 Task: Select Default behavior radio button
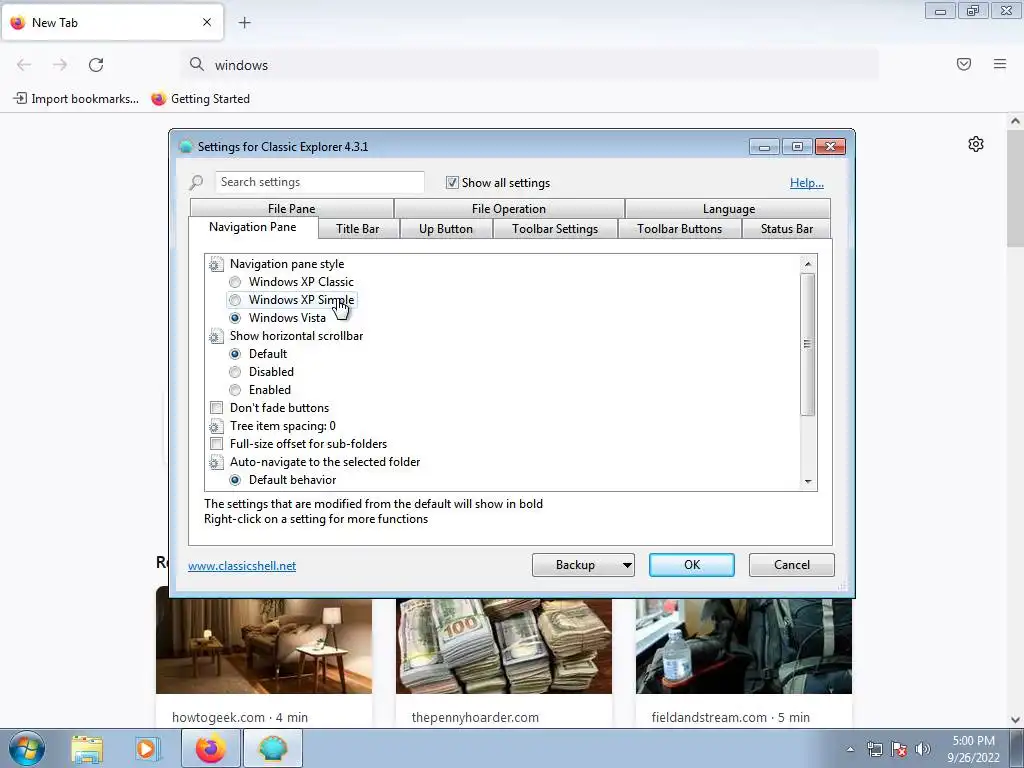(x=235, y=480)
